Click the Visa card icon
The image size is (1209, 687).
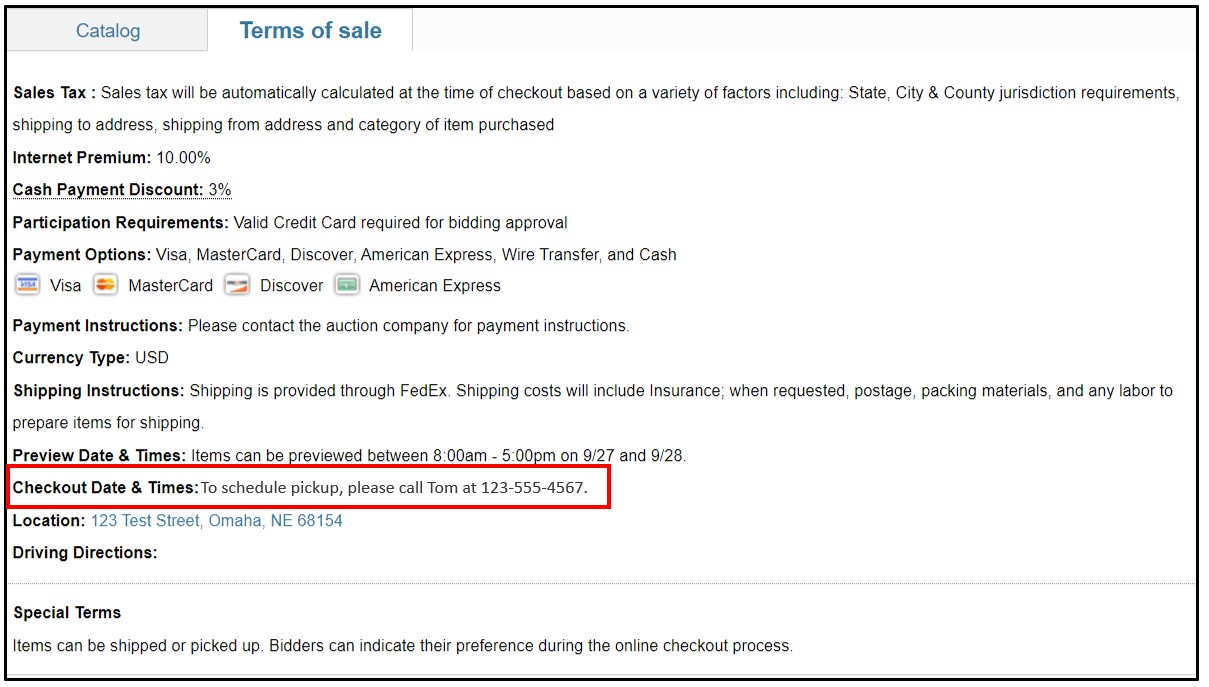(27, 285)
